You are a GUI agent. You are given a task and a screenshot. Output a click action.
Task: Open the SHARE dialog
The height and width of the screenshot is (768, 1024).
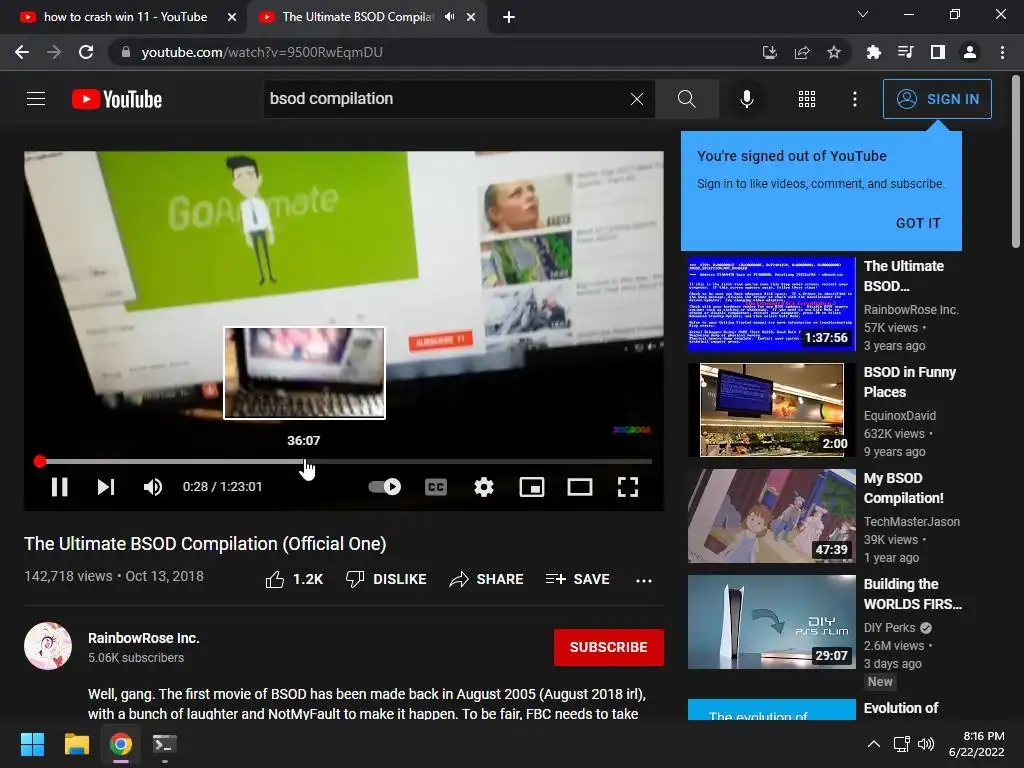tap(487, 579)
